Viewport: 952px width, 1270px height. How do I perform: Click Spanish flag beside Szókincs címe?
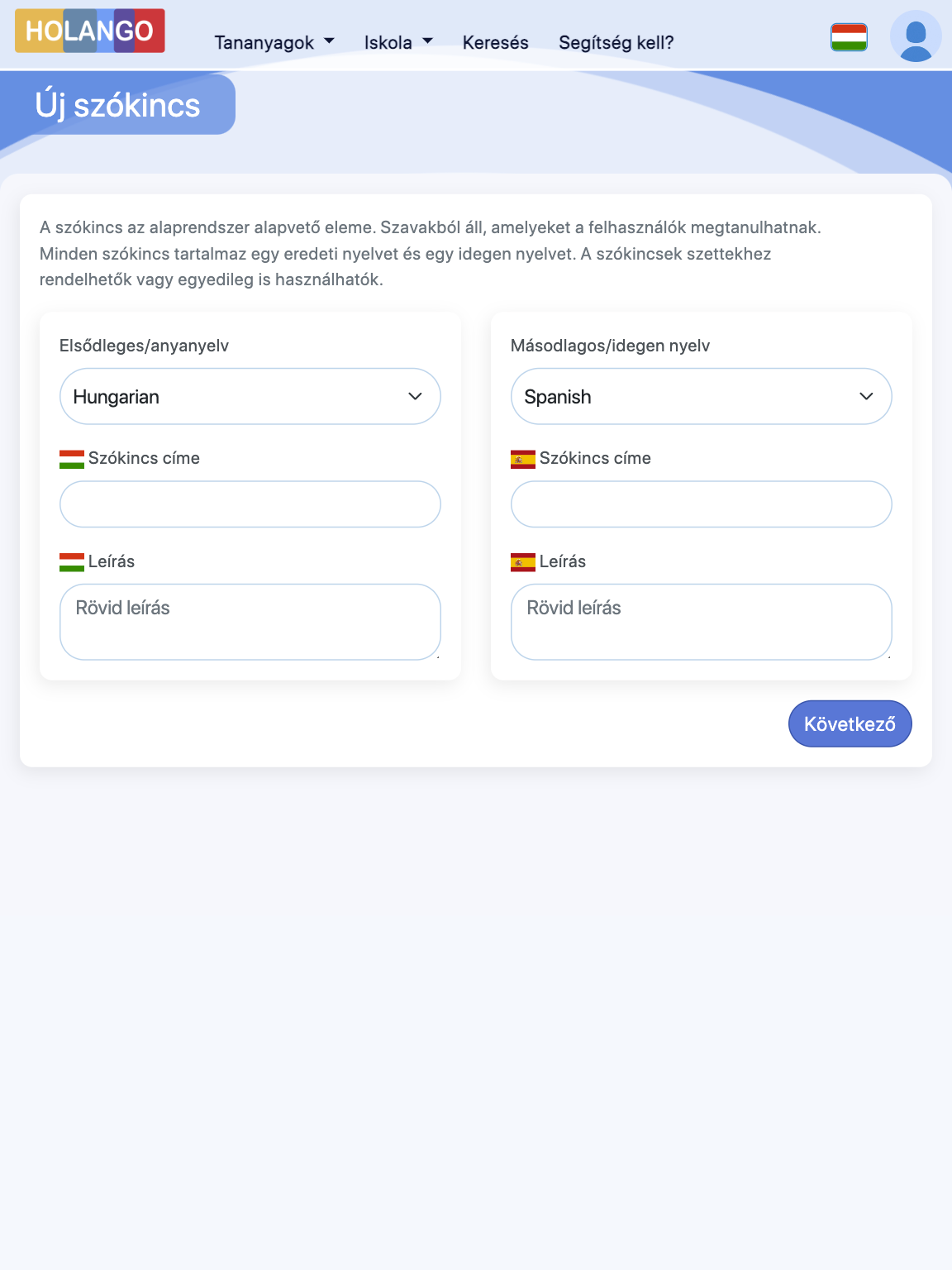pyautogui.click(x=523, y=459)
